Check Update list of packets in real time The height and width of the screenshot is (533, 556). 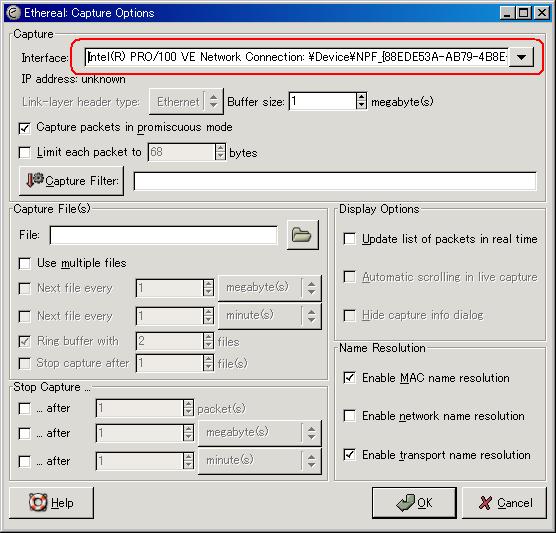click(x=350, y=239)
